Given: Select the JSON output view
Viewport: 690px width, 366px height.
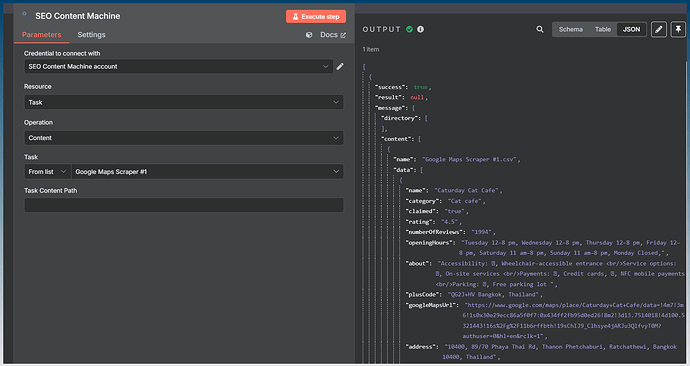Looking at the screenshot, I should pos(631,29).
